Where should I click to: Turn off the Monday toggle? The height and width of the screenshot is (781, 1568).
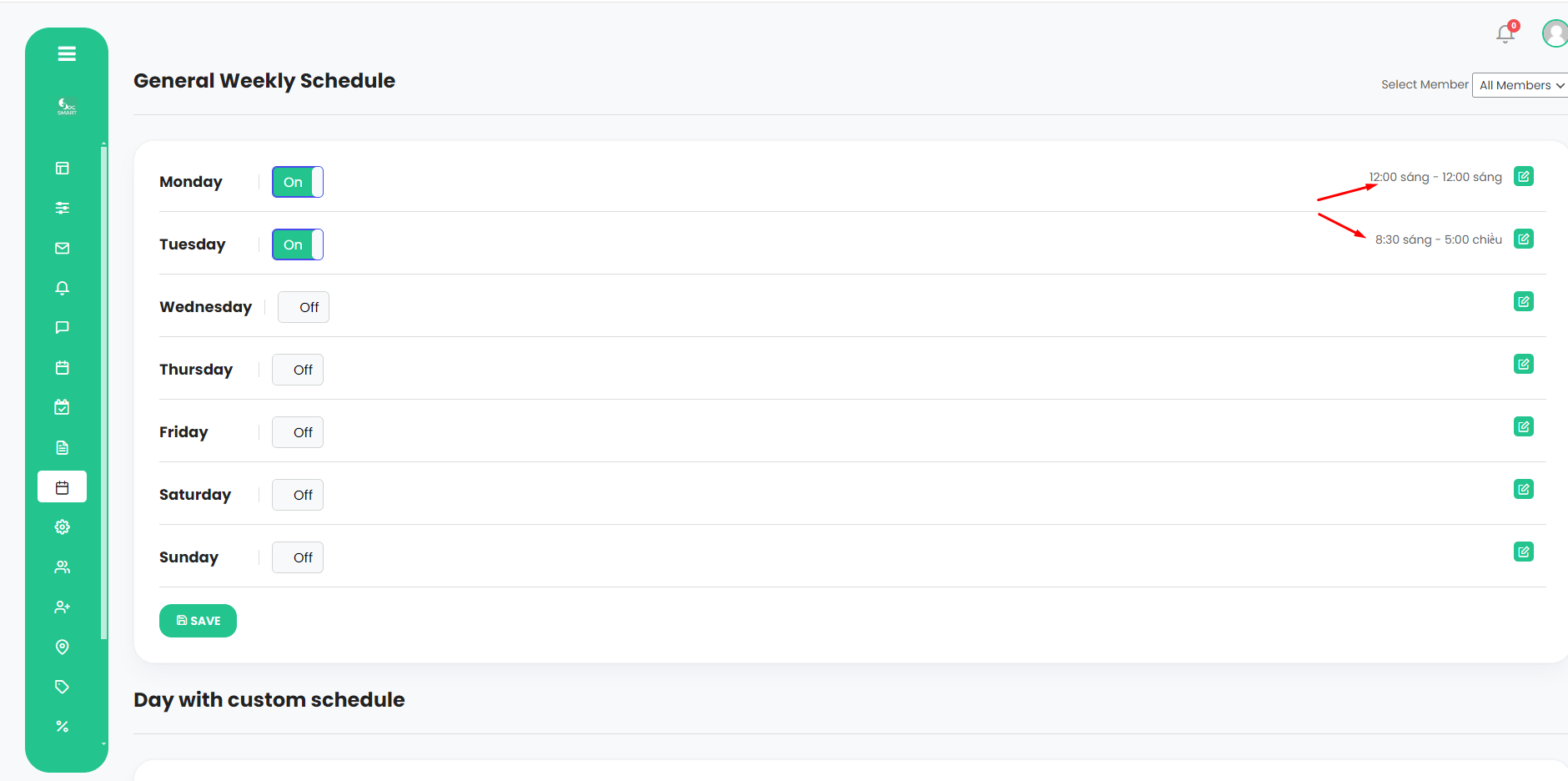298,182
